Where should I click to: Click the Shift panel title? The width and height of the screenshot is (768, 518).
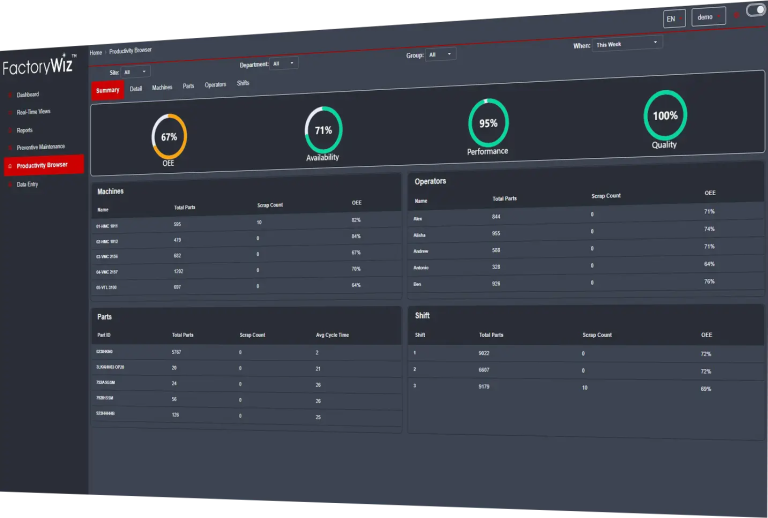pos(422,315)
